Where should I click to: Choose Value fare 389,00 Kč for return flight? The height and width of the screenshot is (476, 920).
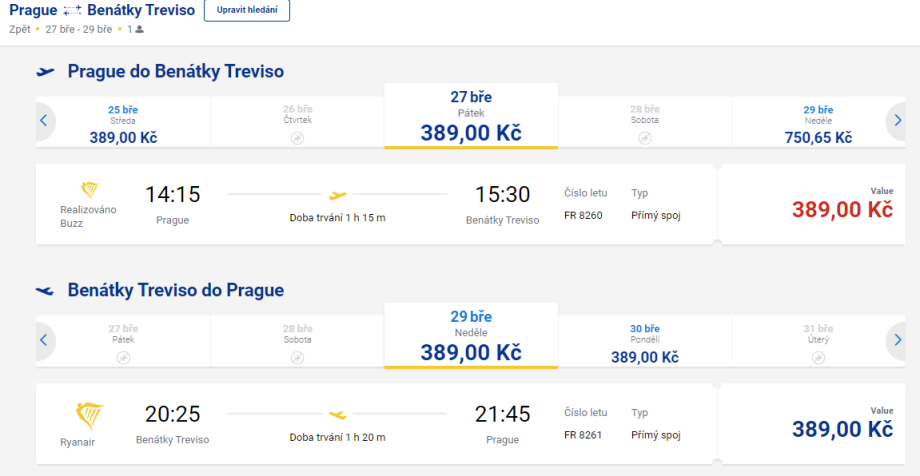(x=817, y=423)
